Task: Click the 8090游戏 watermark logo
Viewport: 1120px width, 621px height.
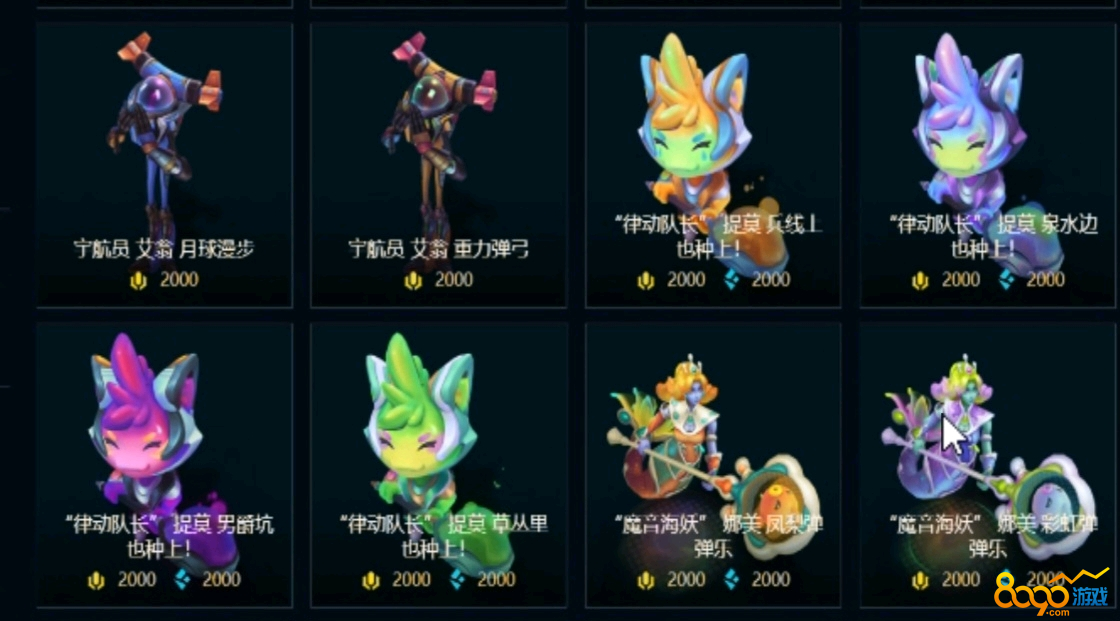Action: pyautogui.click(x=1051, y=592)
